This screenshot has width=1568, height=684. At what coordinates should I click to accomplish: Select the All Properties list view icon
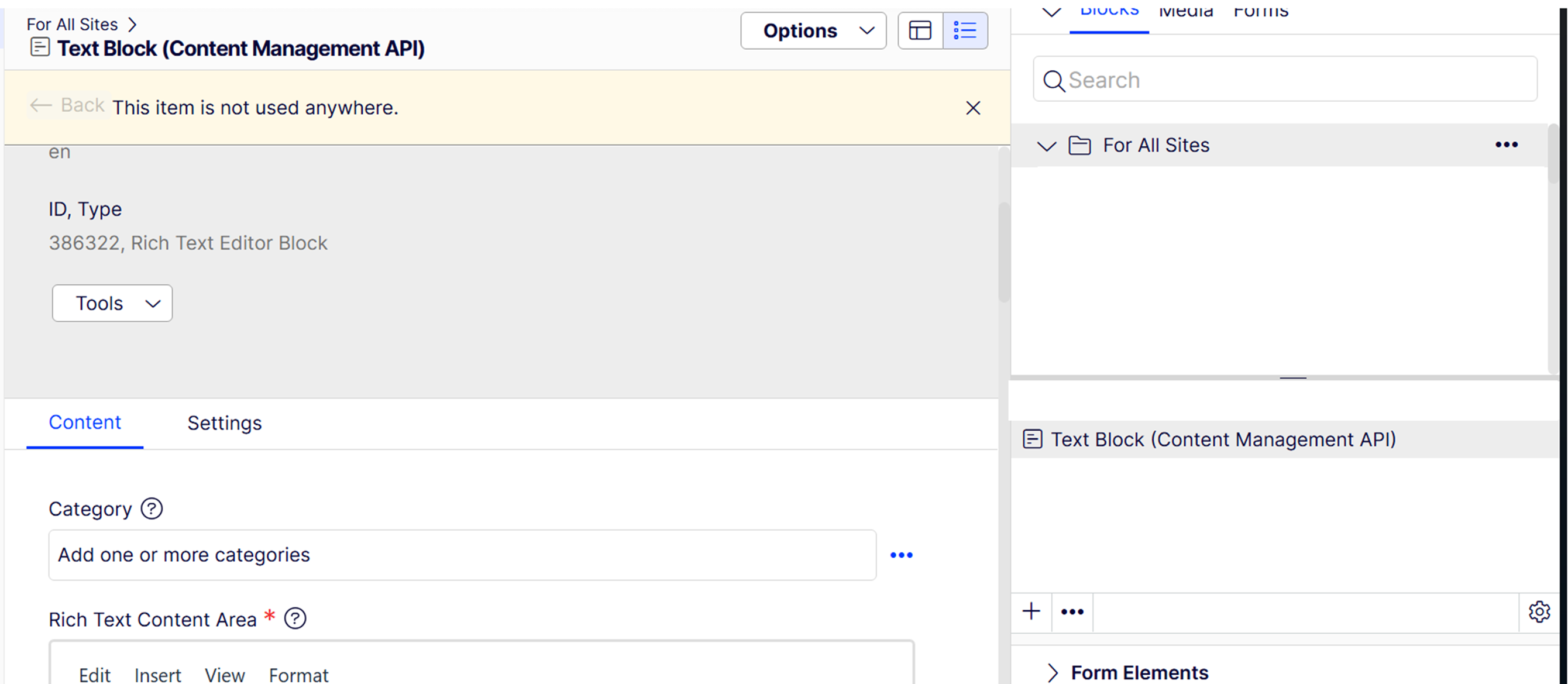965,30
